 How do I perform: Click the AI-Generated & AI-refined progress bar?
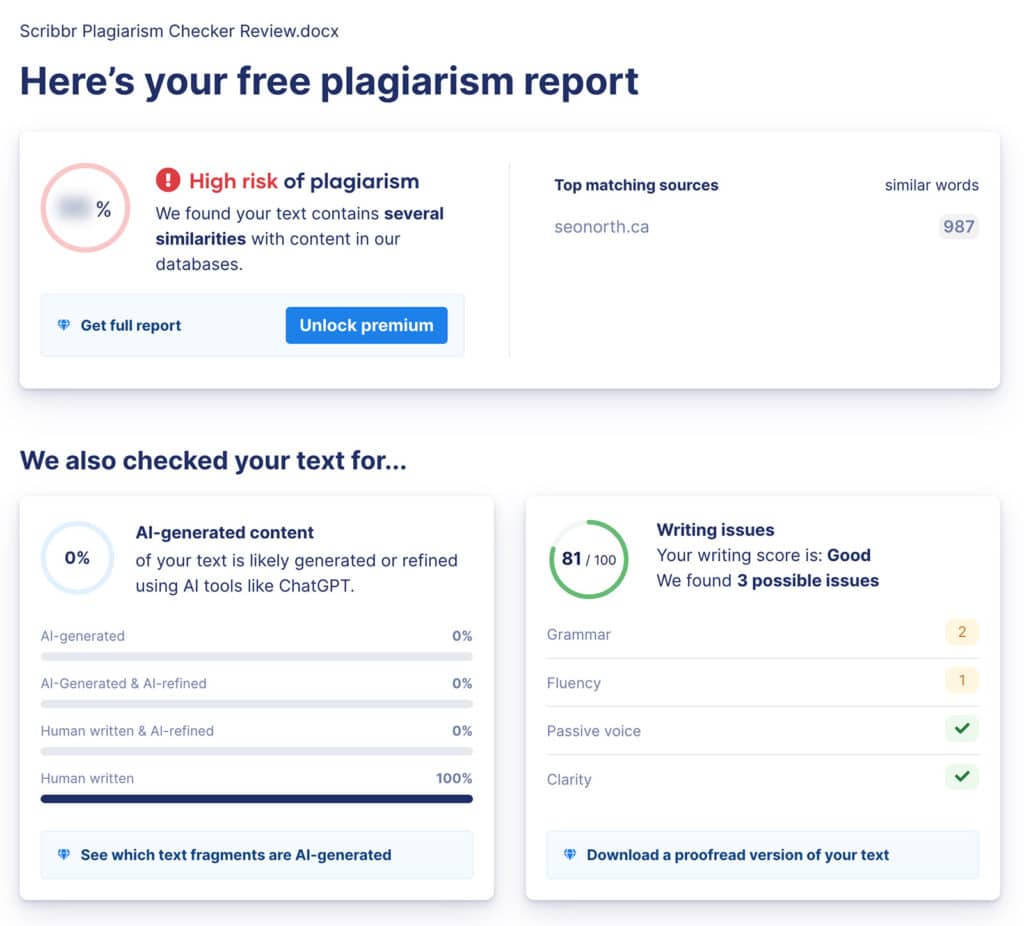[x=256, y=704]
